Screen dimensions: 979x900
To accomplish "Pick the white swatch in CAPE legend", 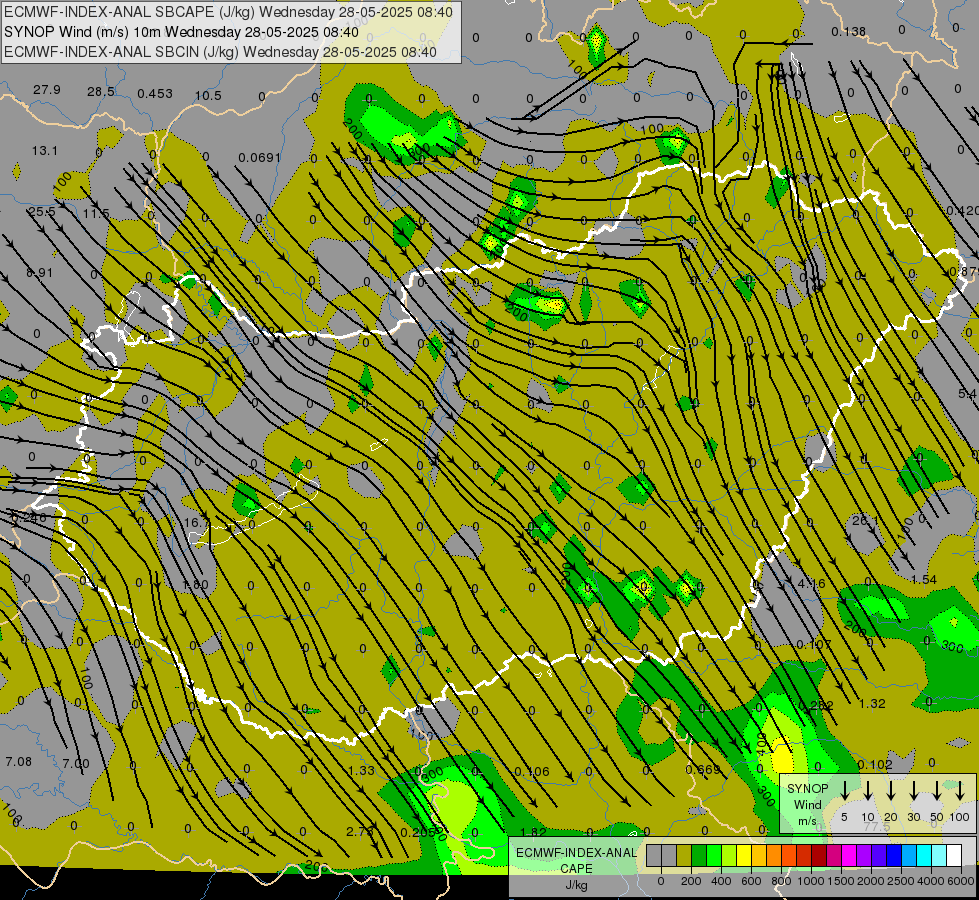I will pyautogui.click(x=954, y=856).
